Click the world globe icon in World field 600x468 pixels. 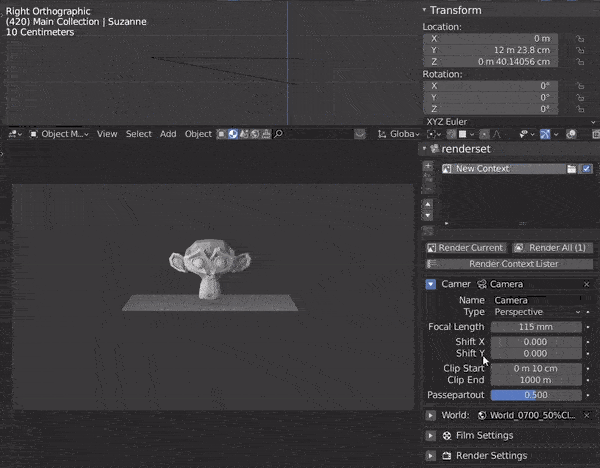pyautogui.click(x=482, y=415)
